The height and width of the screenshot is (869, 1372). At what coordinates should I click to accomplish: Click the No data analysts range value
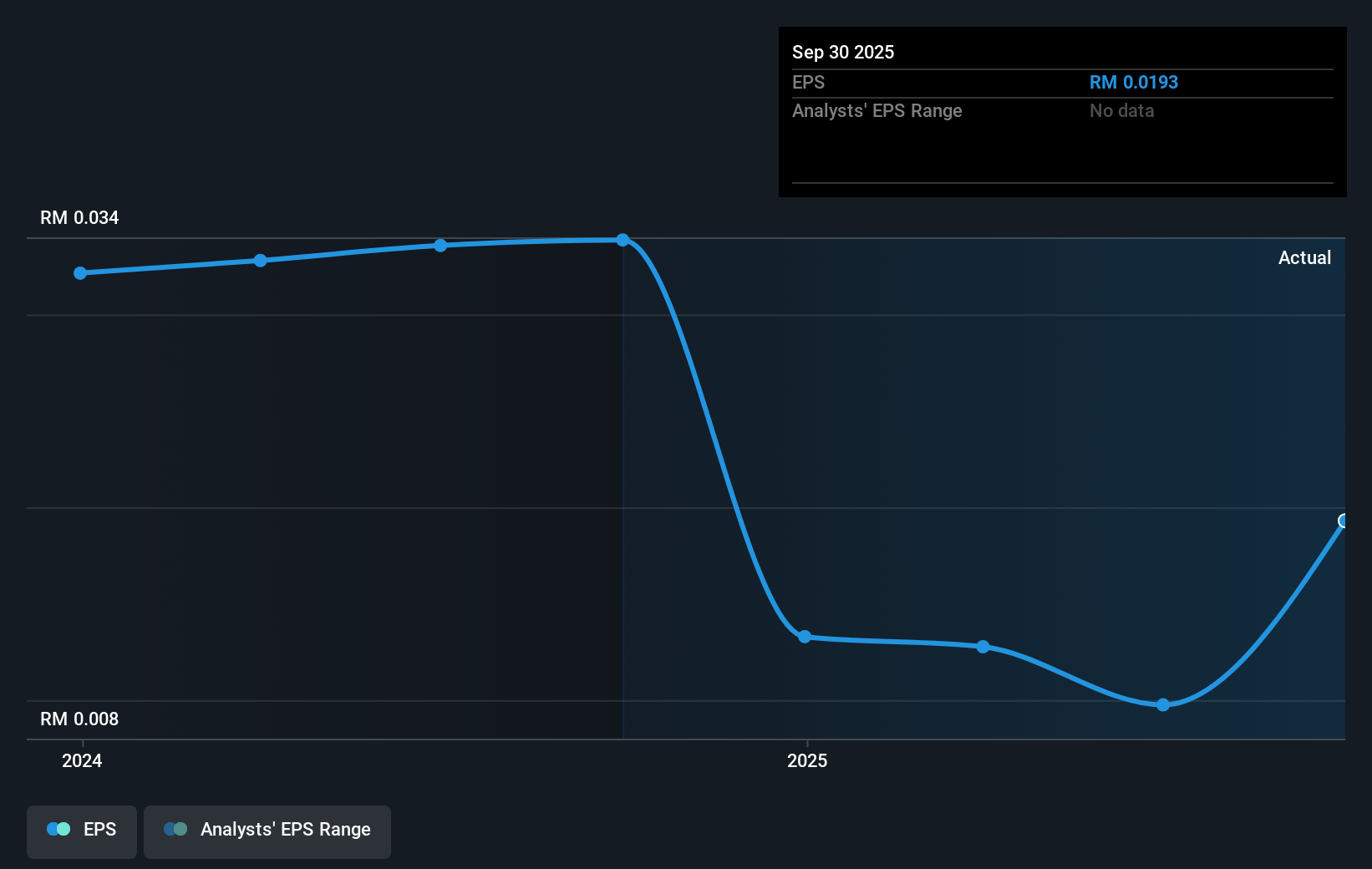[x=1122, y=110]
